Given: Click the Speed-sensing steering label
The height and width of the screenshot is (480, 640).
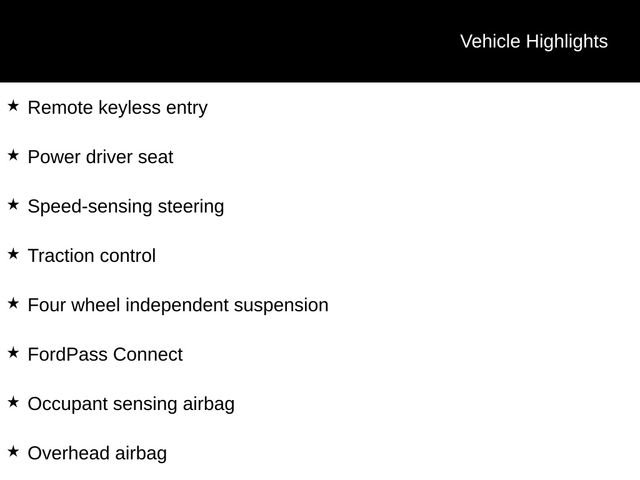Looking at the screenshot, I should click(x=125, y=207).
